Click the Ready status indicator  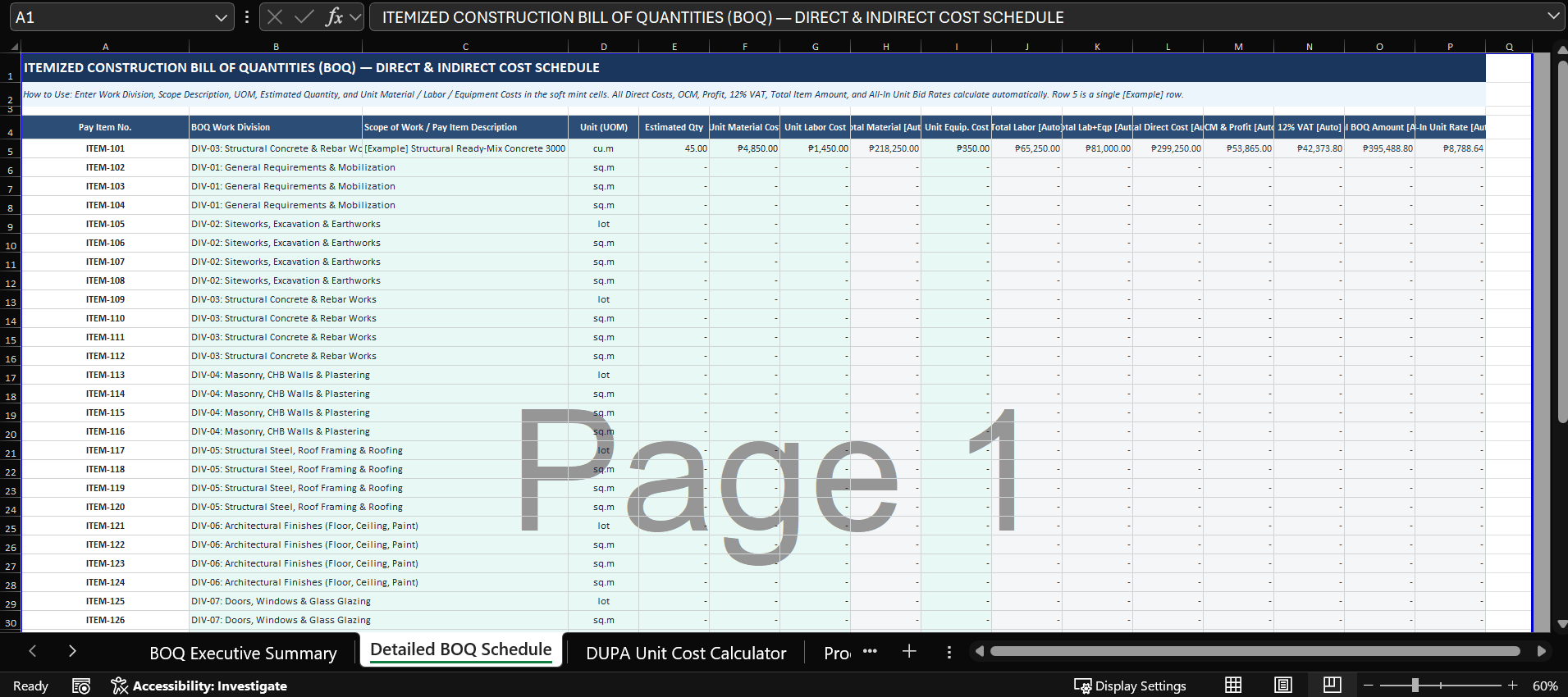tap(30, 686)
